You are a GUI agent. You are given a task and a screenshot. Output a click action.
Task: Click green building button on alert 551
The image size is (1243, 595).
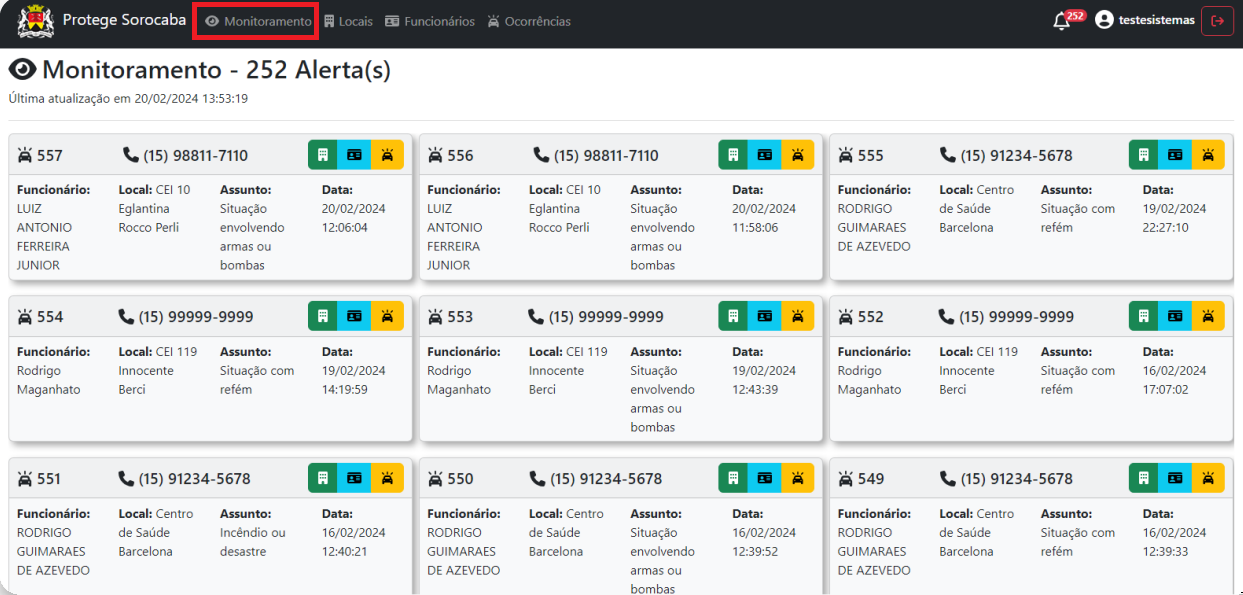coord(323,478)
